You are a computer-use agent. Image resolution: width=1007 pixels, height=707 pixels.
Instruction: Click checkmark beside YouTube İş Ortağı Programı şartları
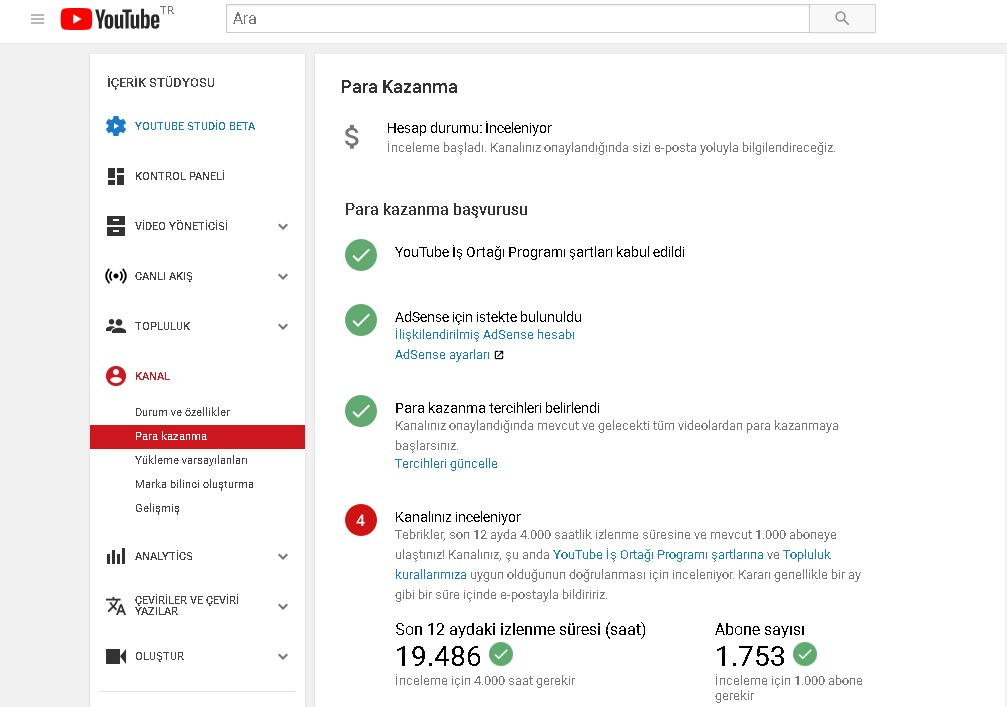coord(361,255)
